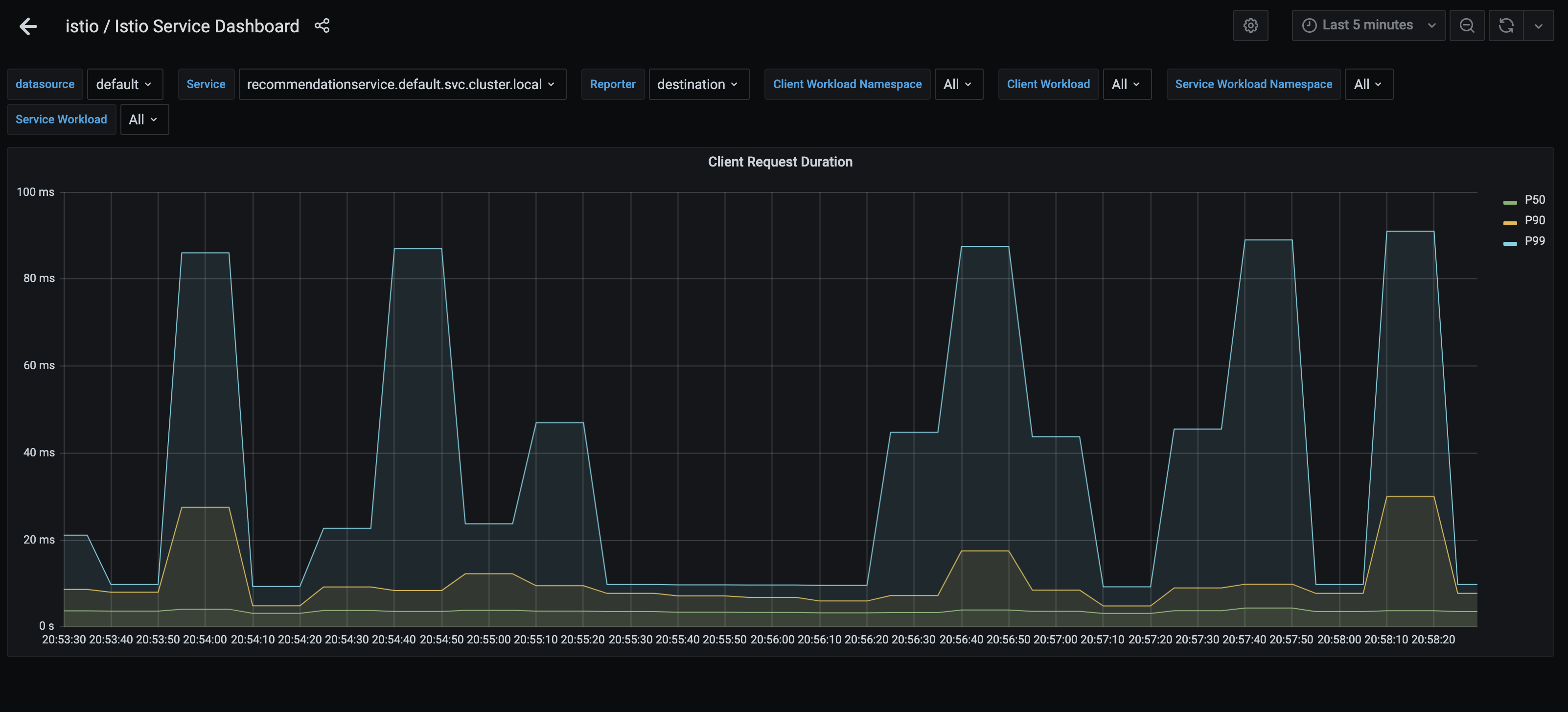Click the blue P99 legend color swatch
Viewport: 1568px width, 712px height.
1510,244
